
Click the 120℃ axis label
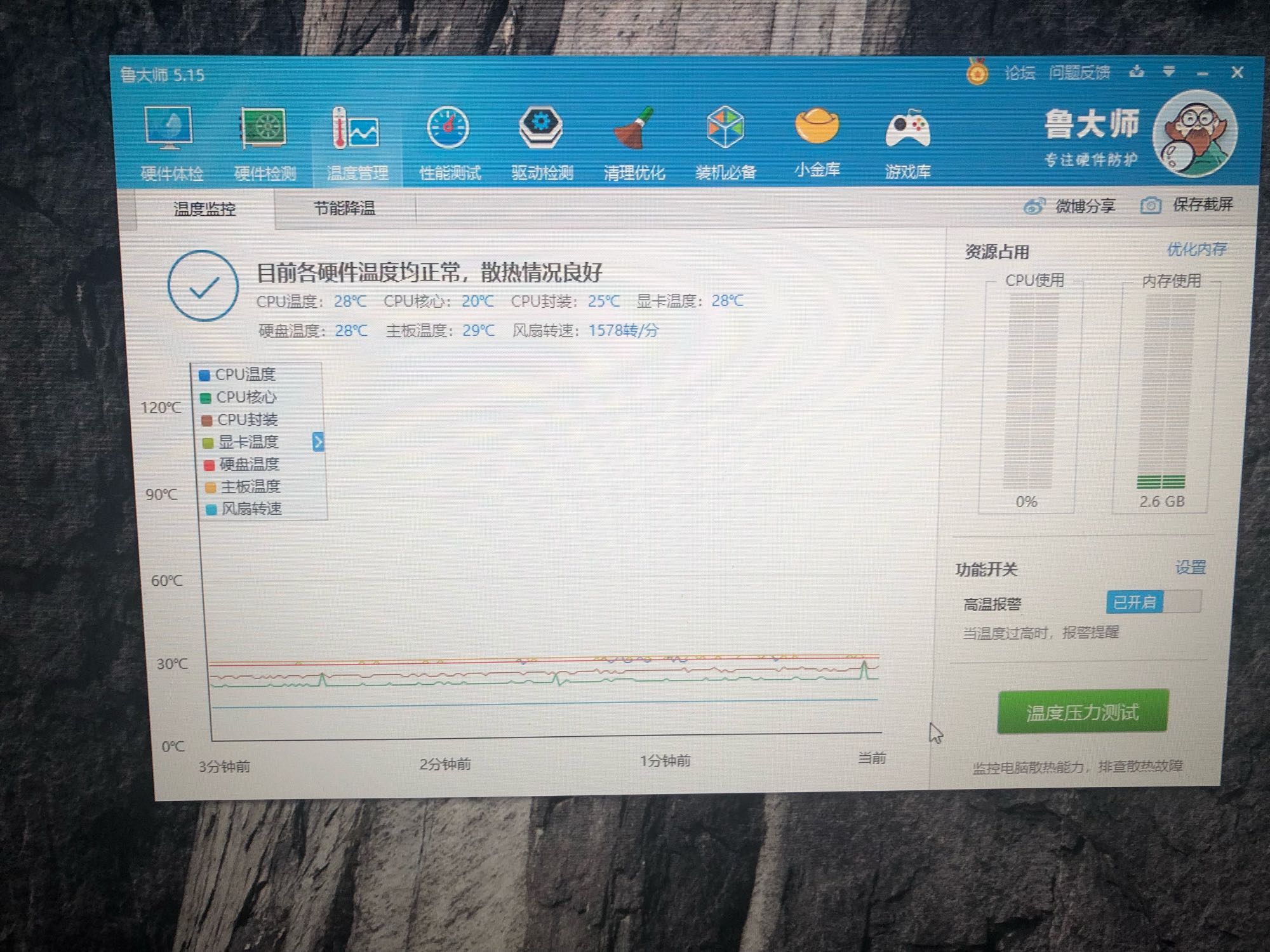click(161, 407)
